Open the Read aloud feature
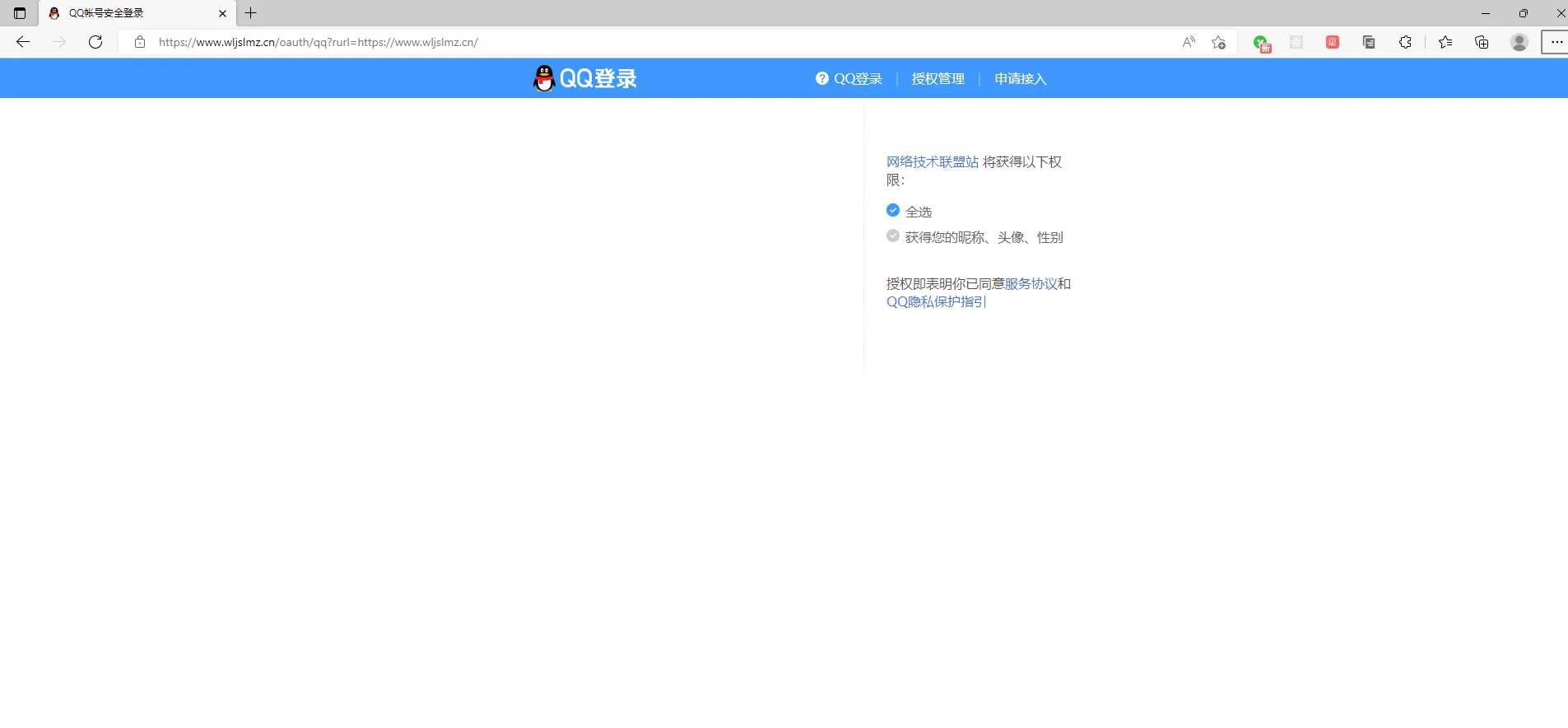The image size is (1568, 728). coord(1189,42)
